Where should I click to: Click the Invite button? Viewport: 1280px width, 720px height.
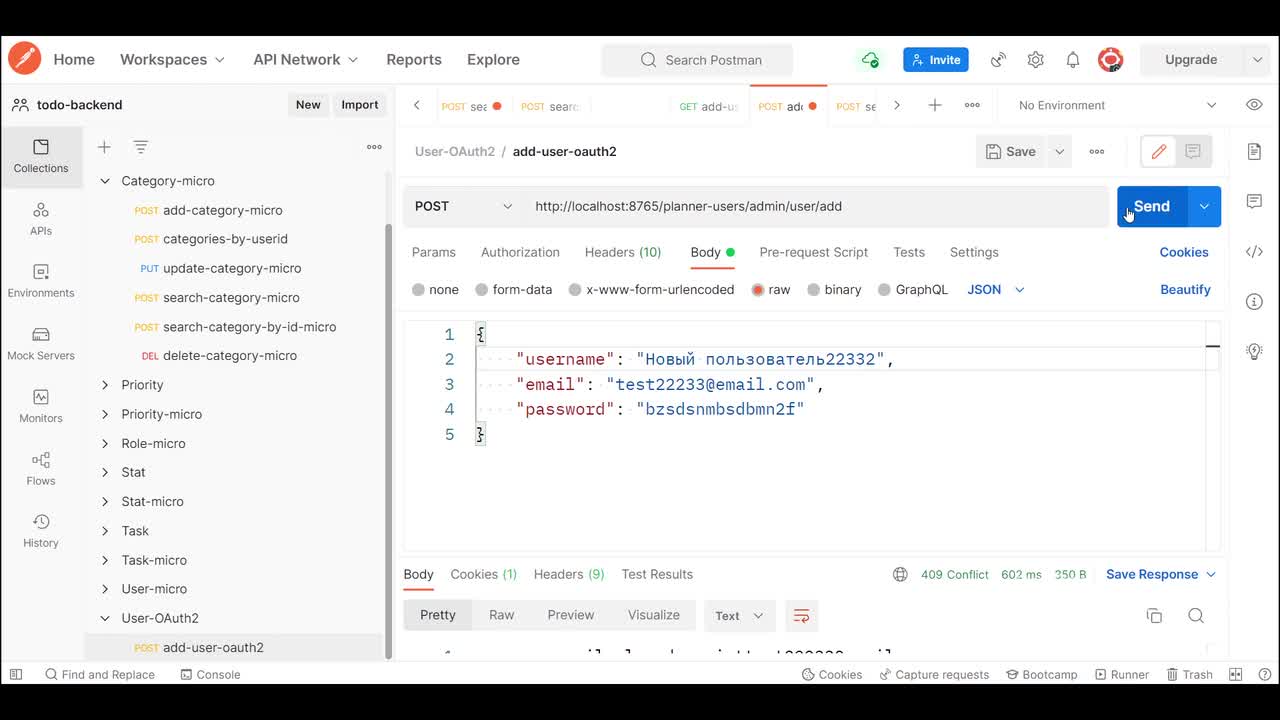pos(936,60)
